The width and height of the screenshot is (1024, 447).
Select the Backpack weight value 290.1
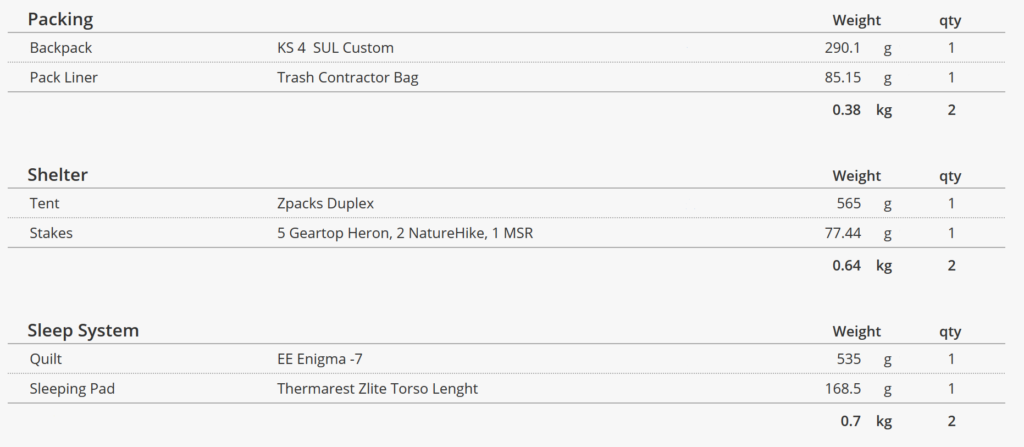click(842, 48)
